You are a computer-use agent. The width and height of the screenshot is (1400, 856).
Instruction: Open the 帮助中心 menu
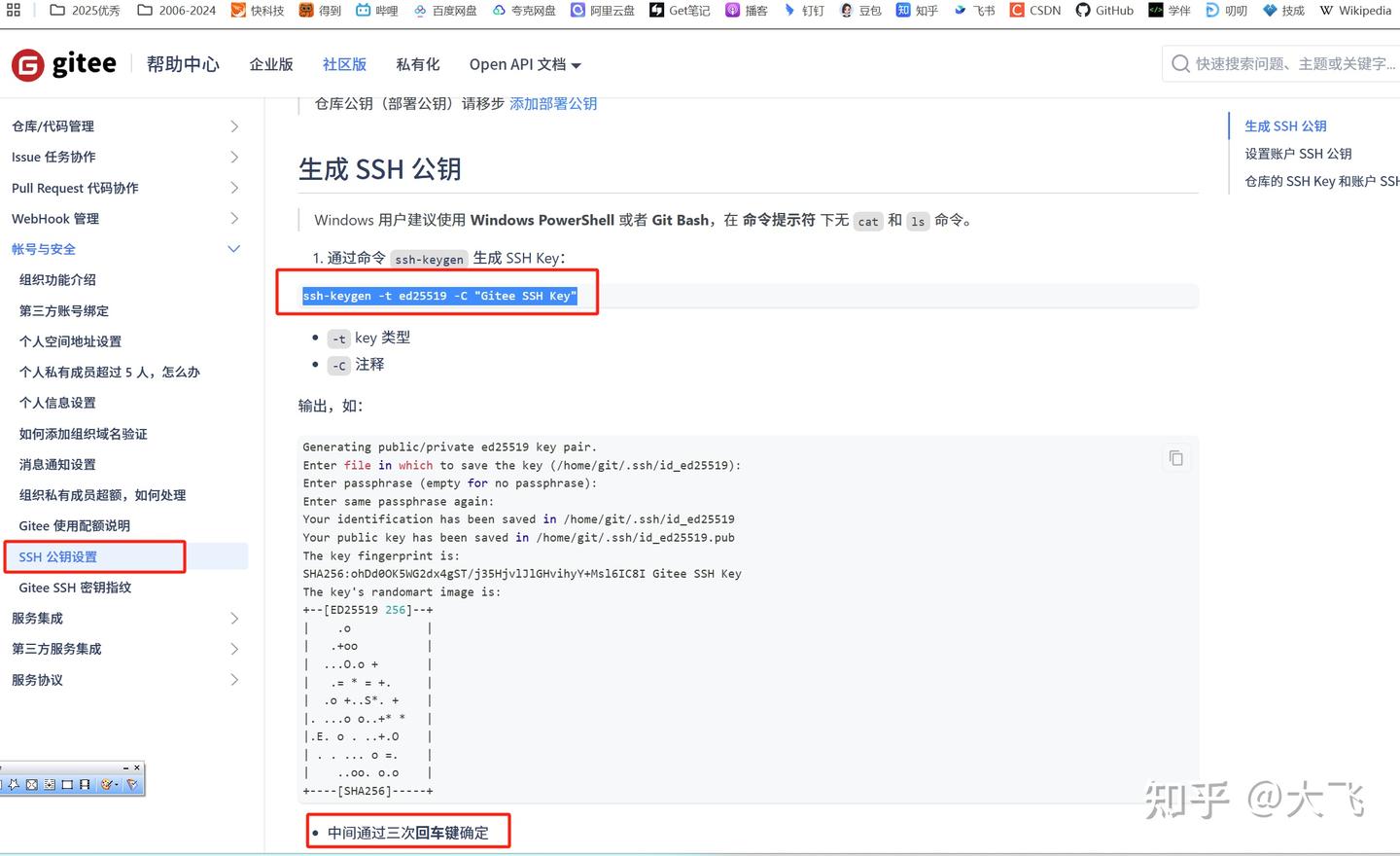(183, 64)
